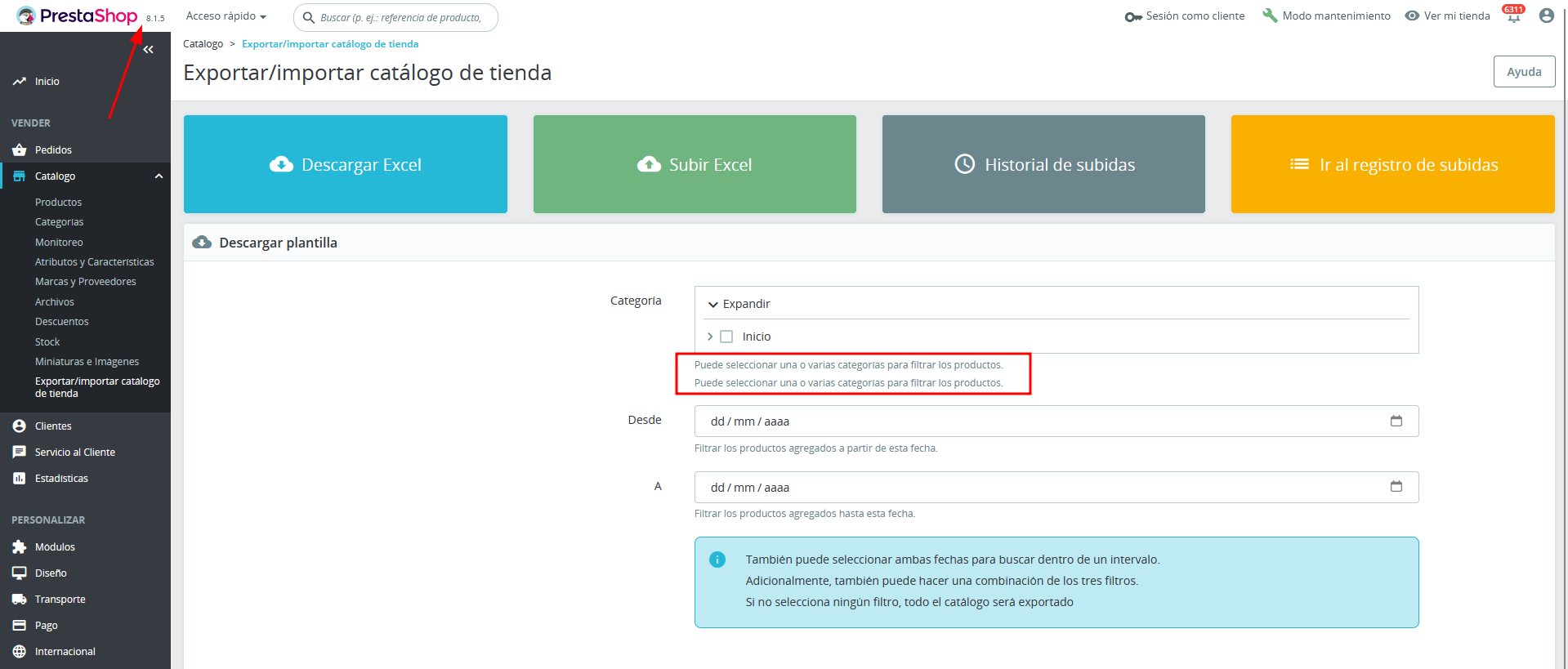Screen dimensions: 1568x669
Task: Open Archivos in the Catalogo submenu
Action: click(55, 302)
